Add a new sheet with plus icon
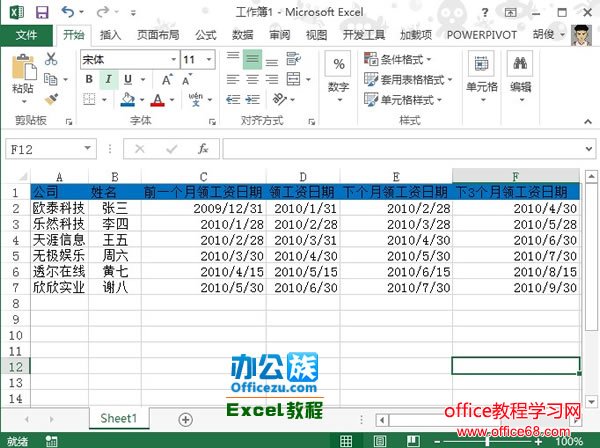The image size is (600, 448). [x=186, y=420]
